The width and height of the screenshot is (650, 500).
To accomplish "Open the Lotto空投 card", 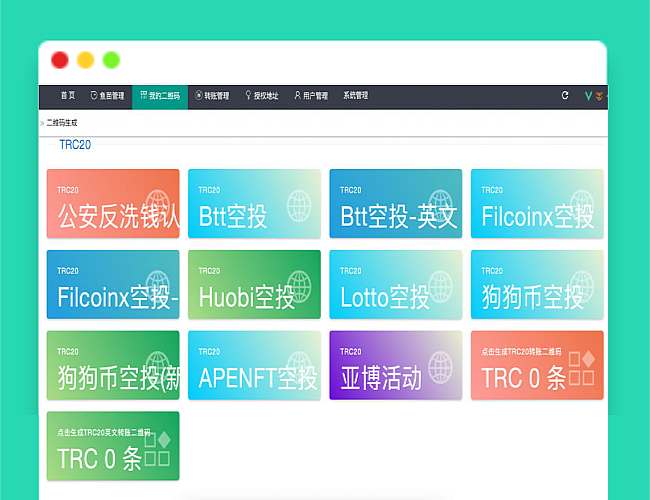I will click(396, 284).
